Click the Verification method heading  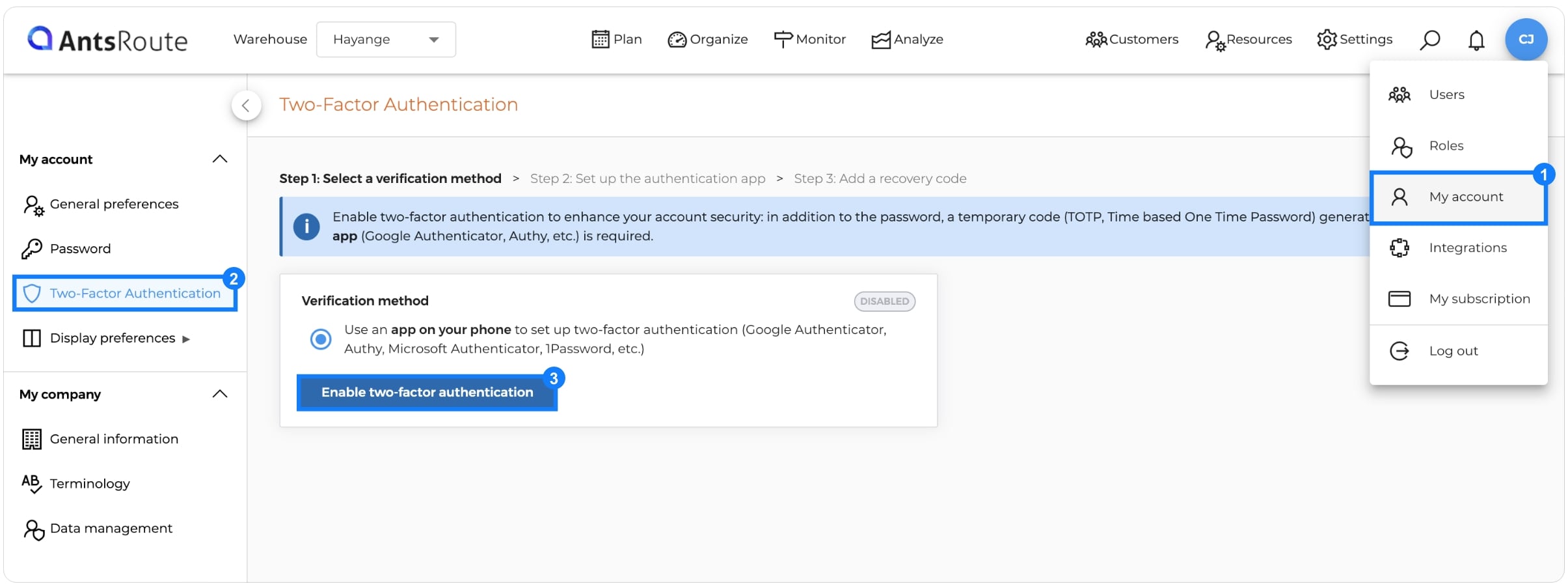tap(365, 301)
